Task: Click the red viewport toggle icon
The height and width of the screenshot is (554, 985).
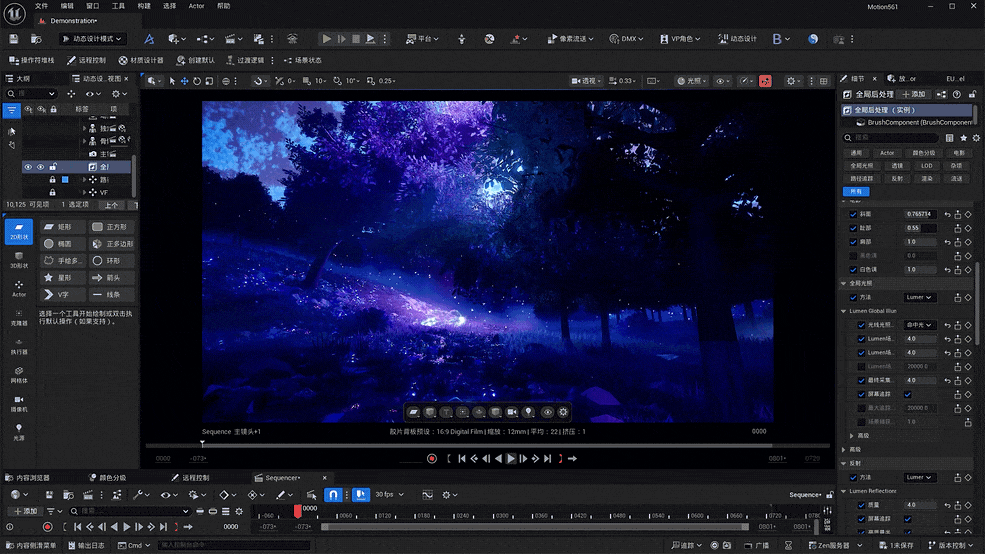Action: click(x=765, y=81)
